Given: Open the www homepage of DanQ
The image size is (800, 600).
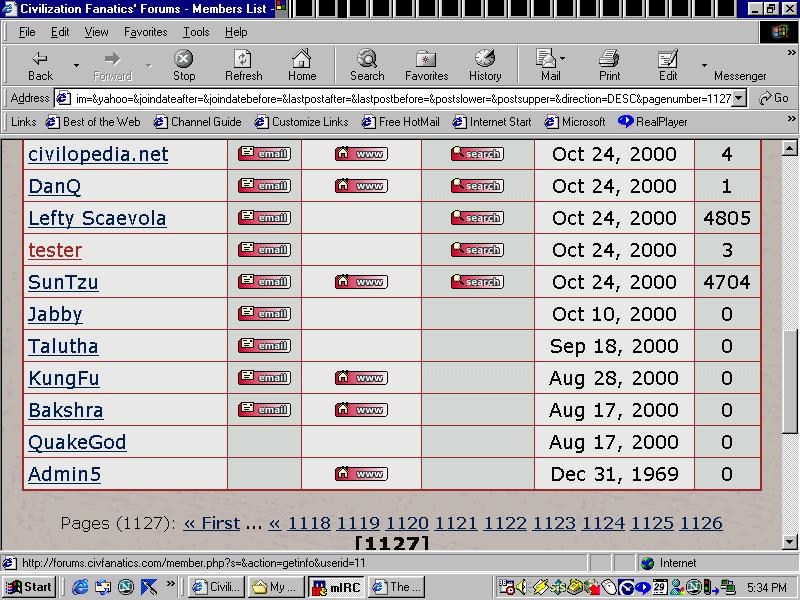Looking at the screenshot, I should pos(361,186).
